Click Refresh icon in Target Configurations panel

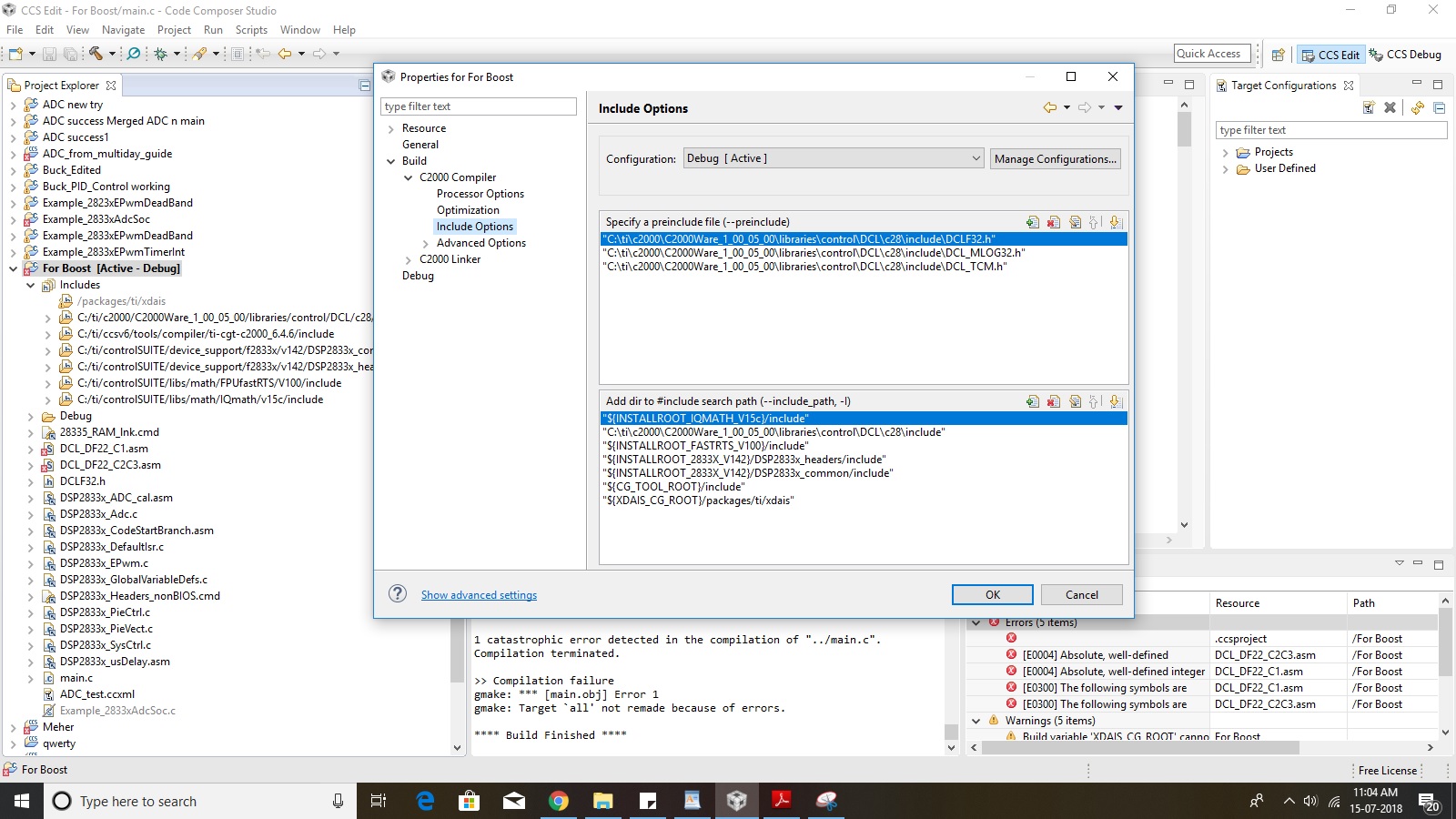pos(1418,107)
